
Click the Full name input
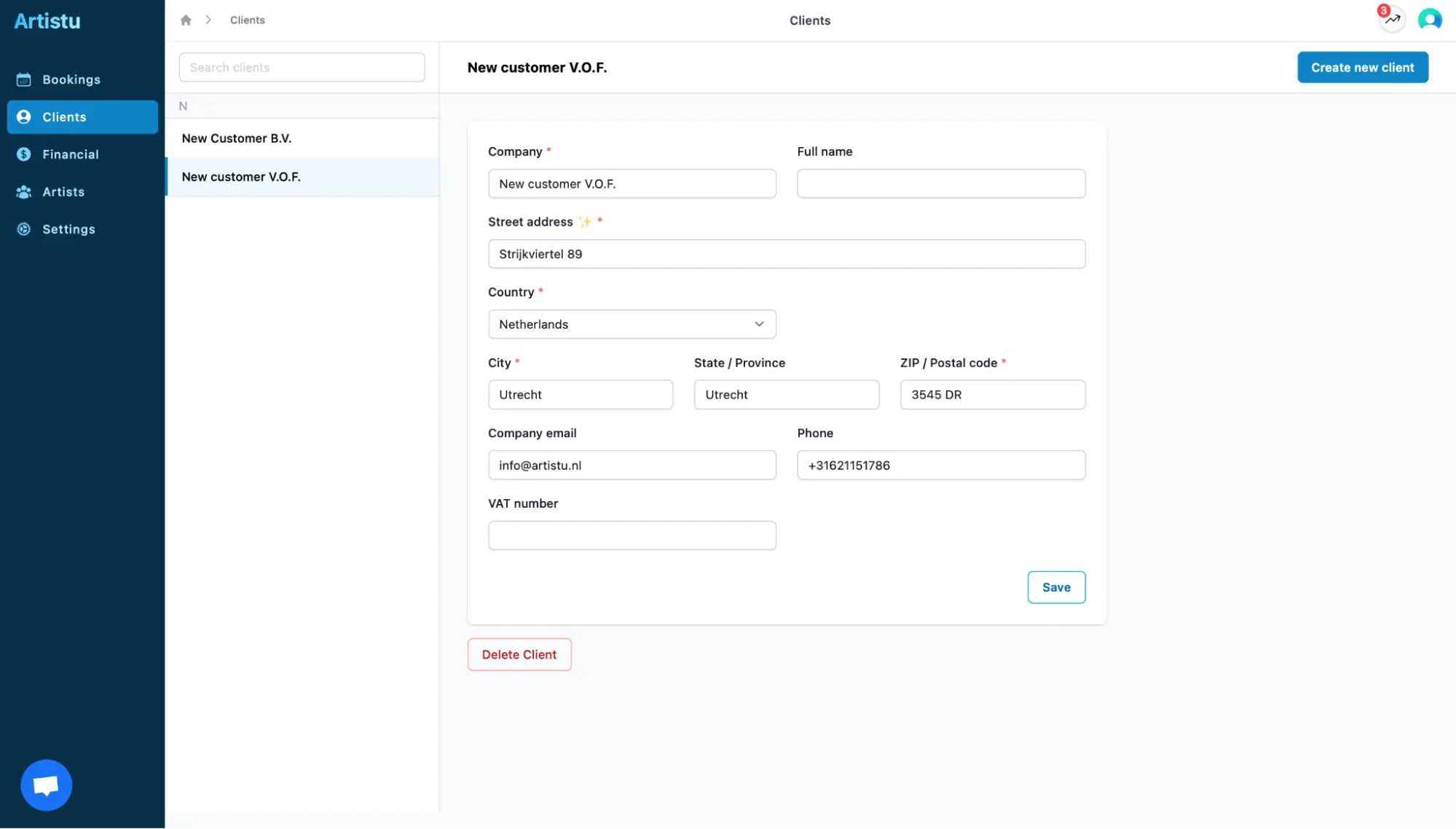point(940,184)
